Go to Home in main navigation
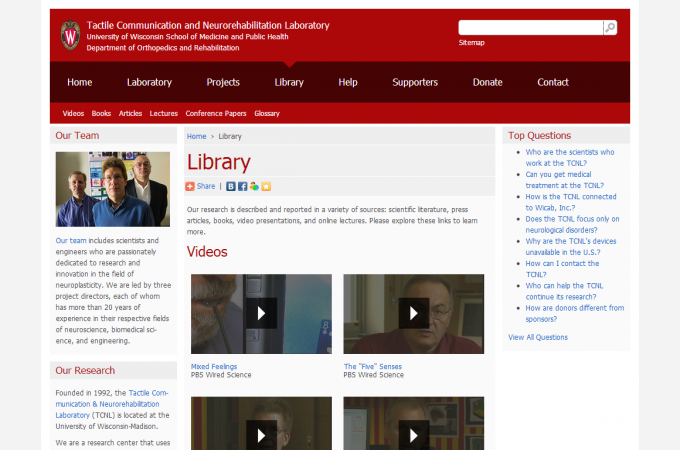Screen dimensions: 680x450 80,82
